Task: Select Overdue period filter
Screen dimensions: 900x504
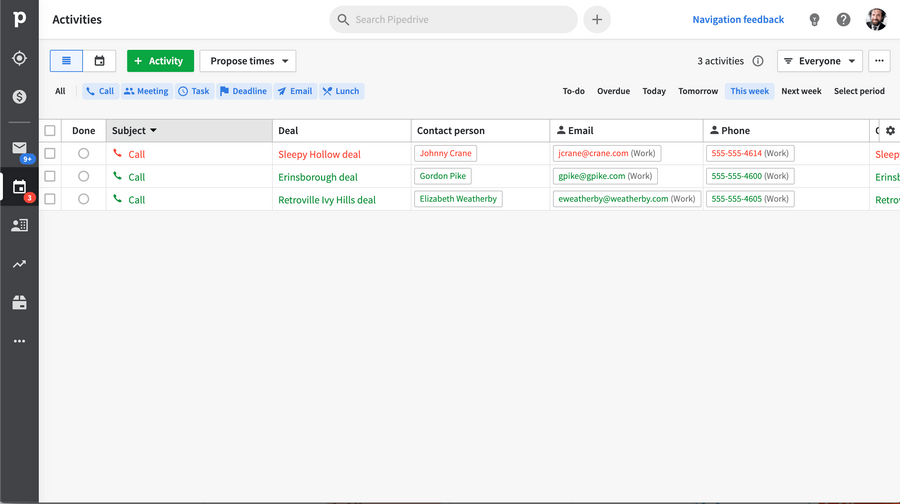Action: [x=614, y=91]
